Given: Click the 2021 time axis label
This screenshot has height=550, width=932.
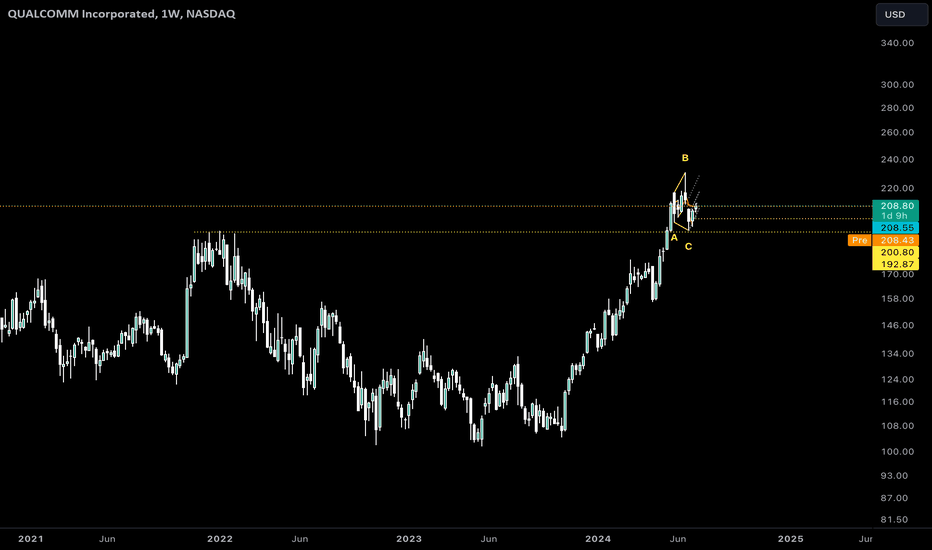Looking at the screenshot, I should [30, 539].
